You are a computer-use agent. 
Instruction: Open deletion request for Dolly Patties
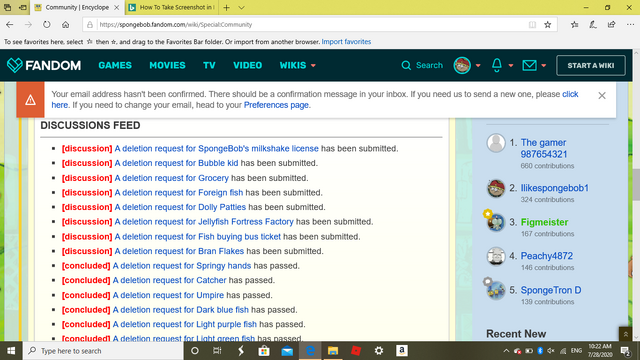click(180, 207)
